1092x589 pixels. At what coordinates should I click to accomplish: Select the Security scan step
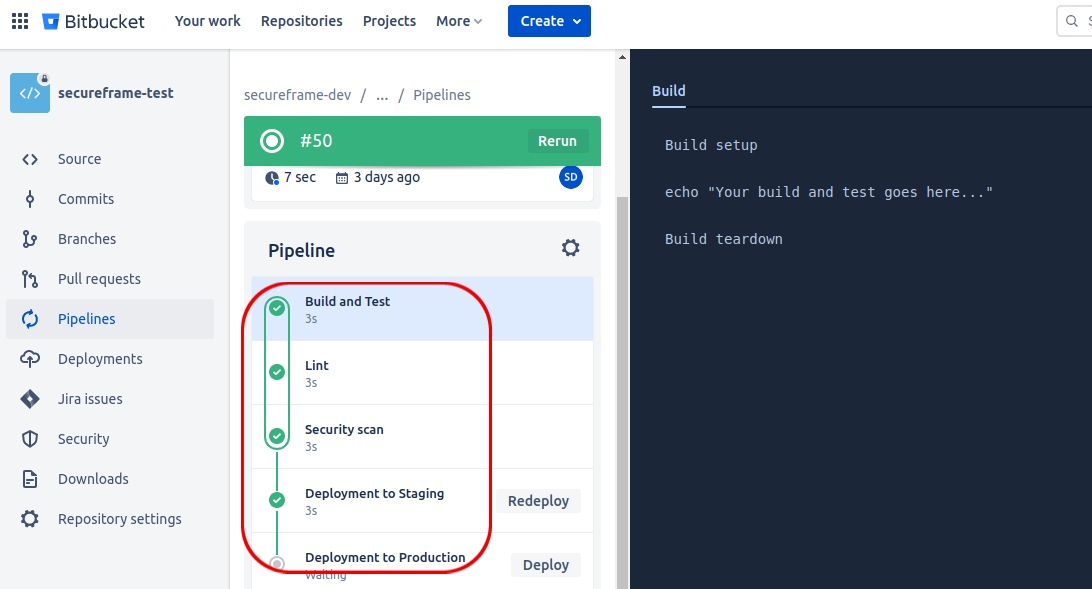click(x=422, y=437)
